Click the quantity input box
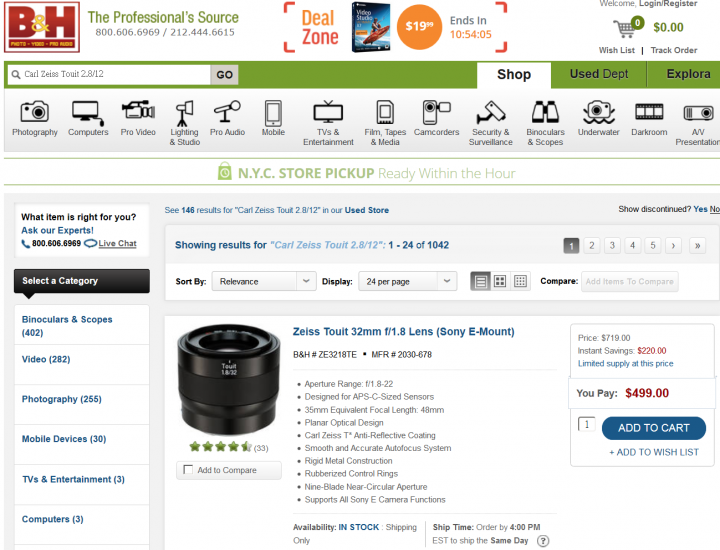 point(586,424)
